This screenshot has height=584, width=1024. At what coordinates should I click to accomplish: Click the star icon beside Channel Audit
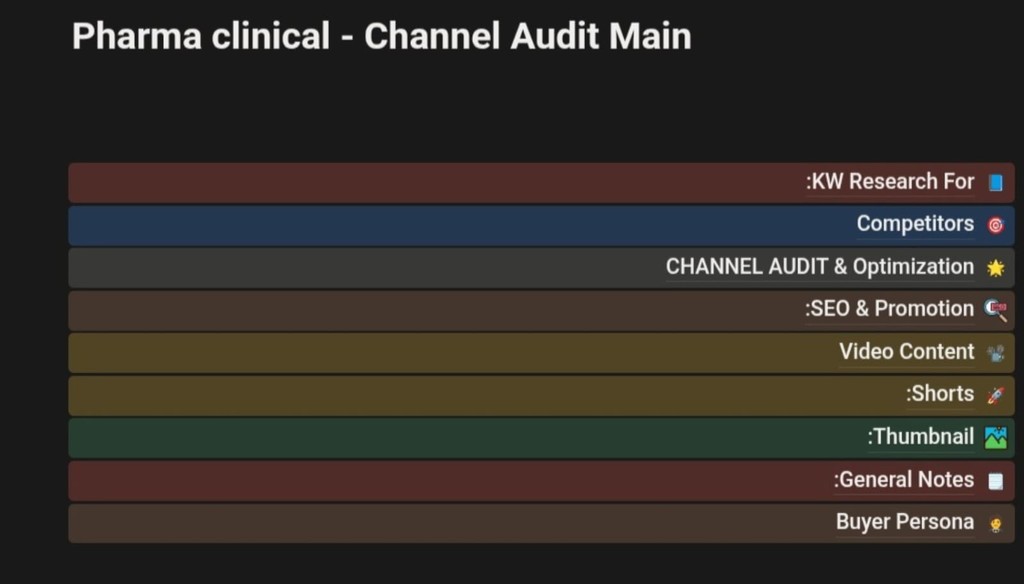(x=995, y=268)
